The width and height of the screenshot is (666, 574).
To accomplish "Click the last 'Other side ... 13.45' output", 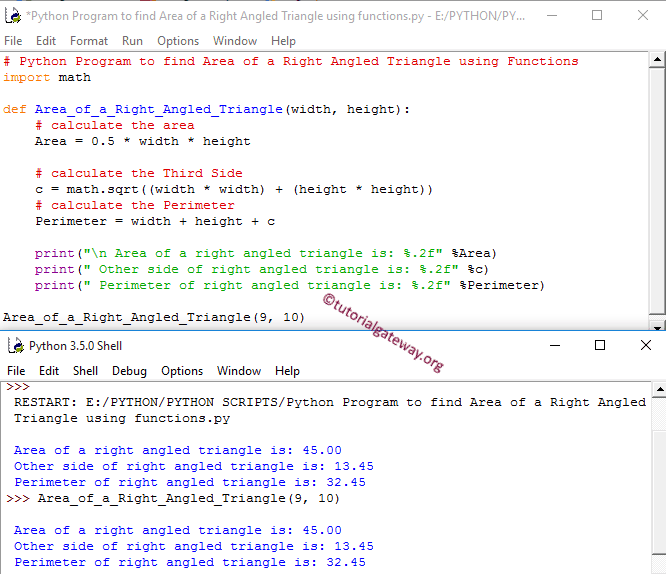I will pyautogui.click(x=194, y=546).
